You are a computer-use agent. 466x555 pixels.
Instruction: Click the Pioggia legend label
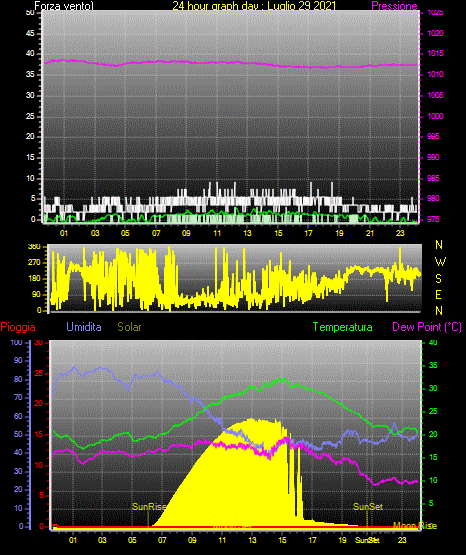click(x=18, y=327)
